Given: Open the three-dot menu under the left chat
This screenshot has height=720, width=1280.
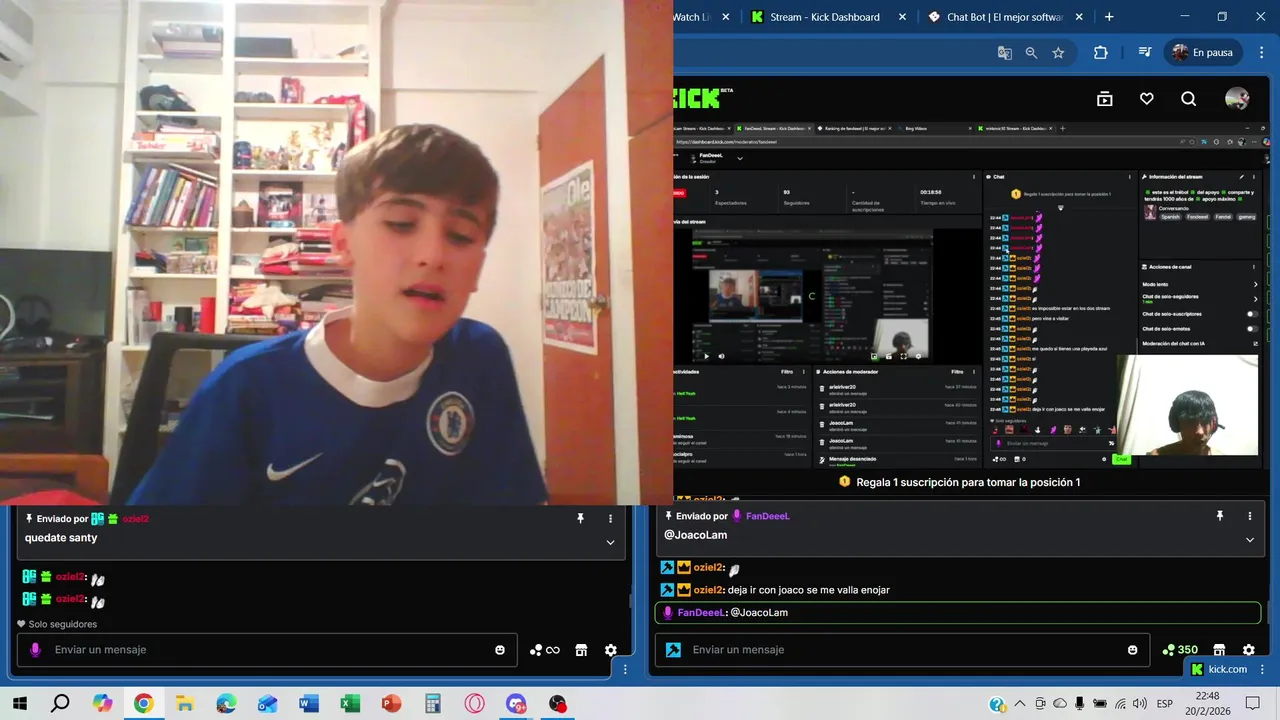Looking at the screenshot, I should click(x=626, y=669).
